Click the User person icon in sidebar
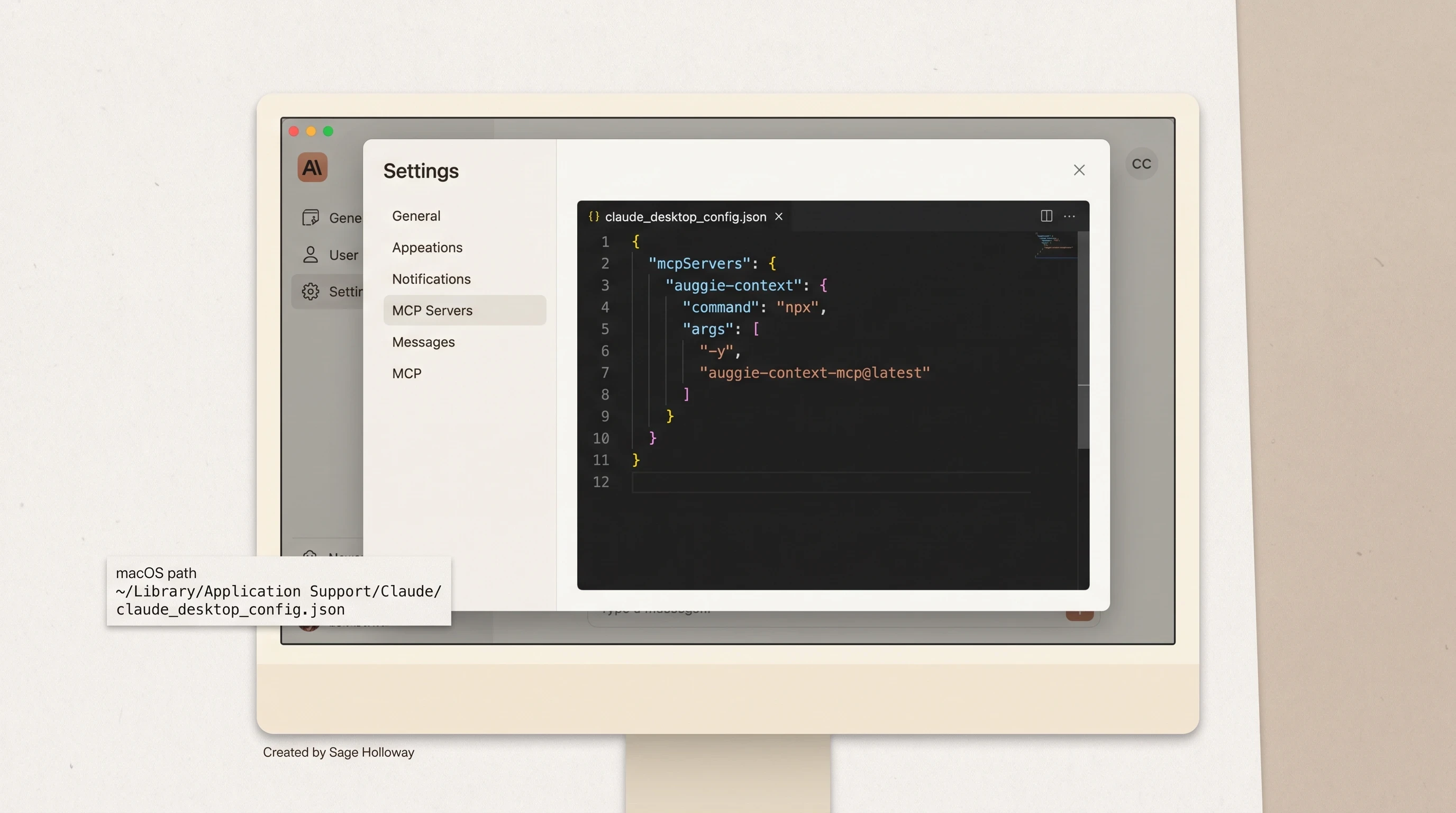 311,255
